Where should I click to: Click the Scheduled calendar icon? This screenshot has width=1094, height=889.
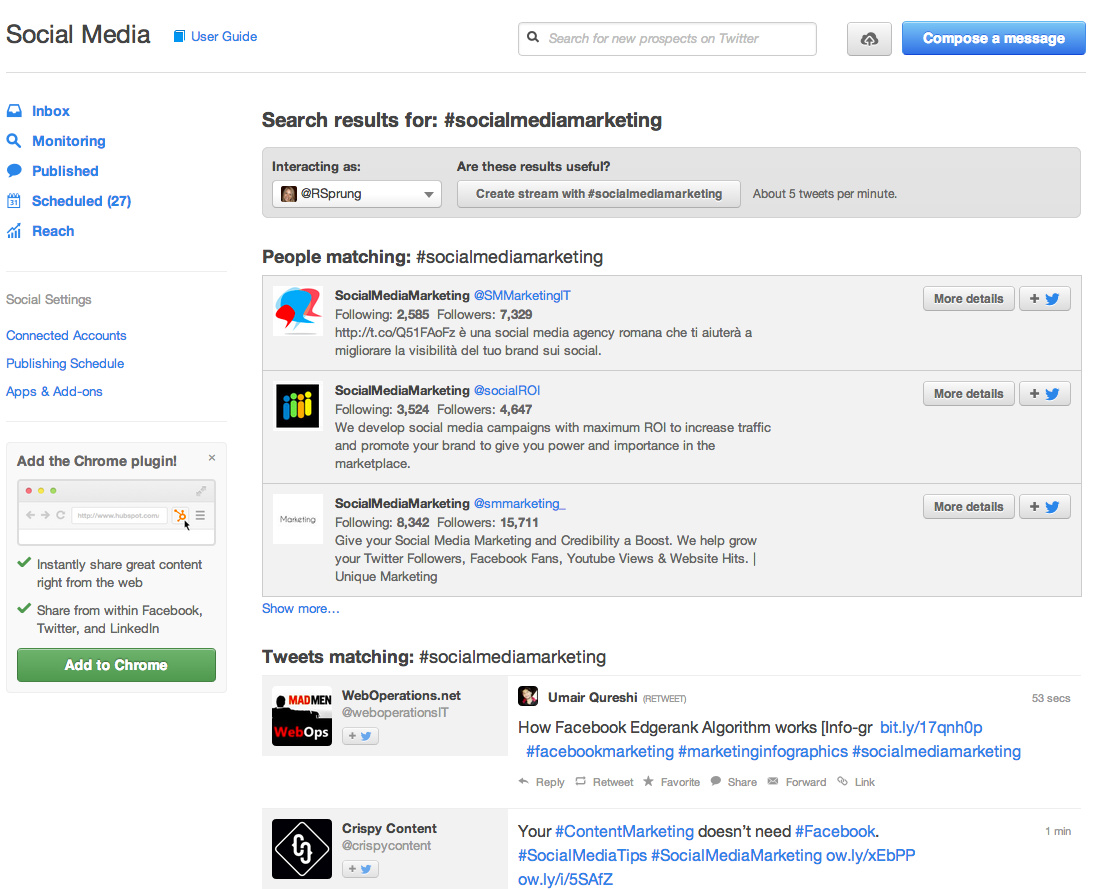point(14,201)
